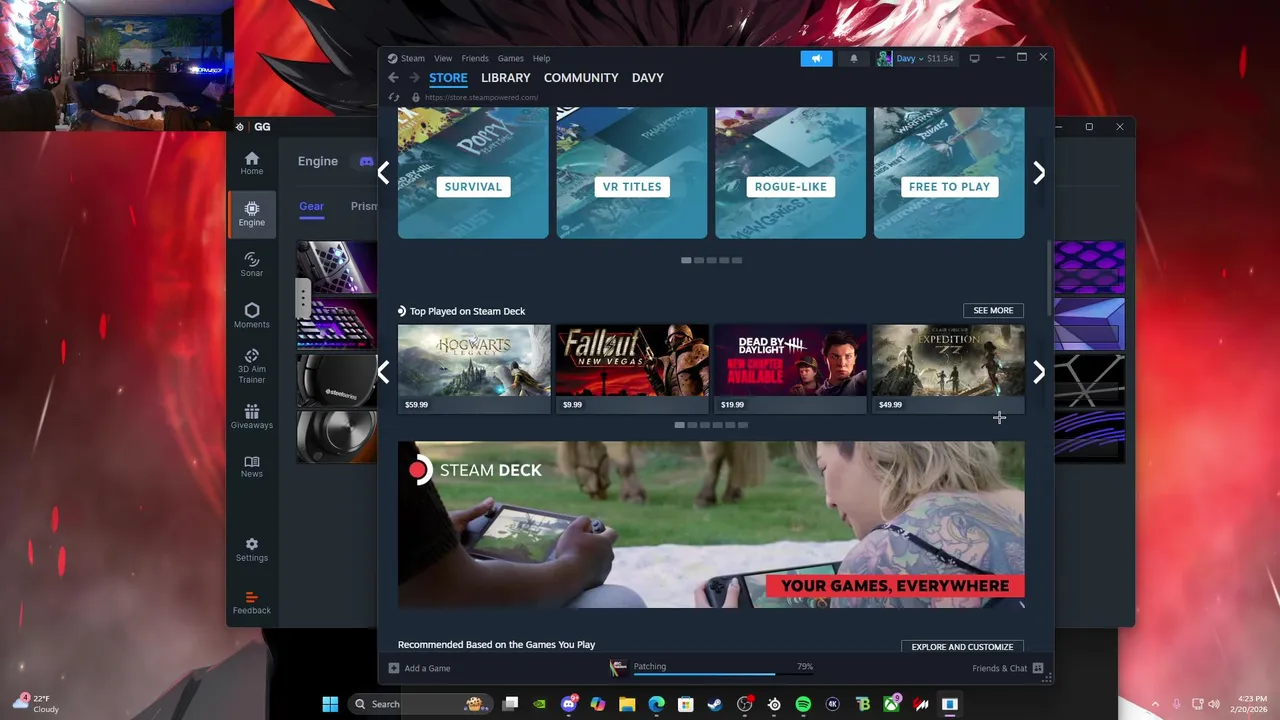This screenshot has width=1280, height=720.
Task: Open Dead by Daylight game capsule
Action: [790, 368]
